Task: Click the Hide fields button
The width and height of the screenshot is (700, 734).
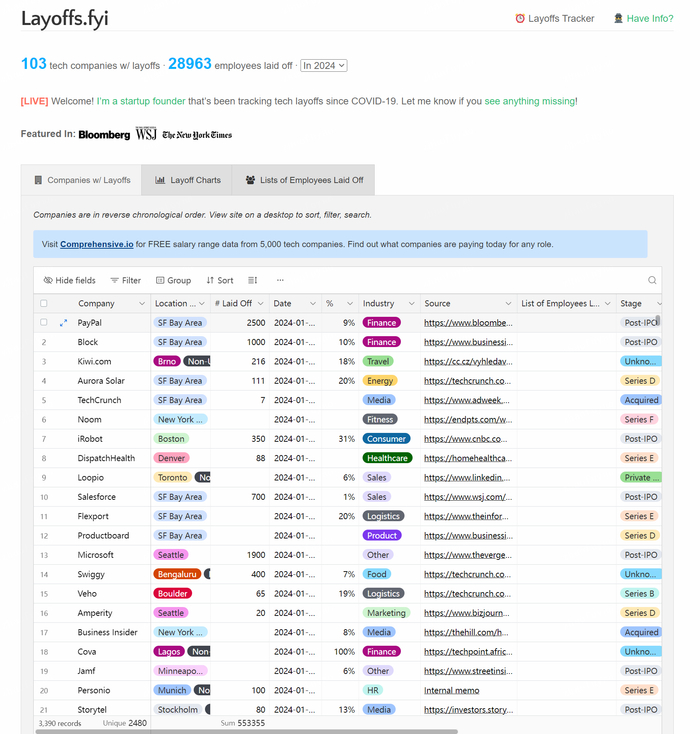Action: pyautogui.click(x=69, y=280)
